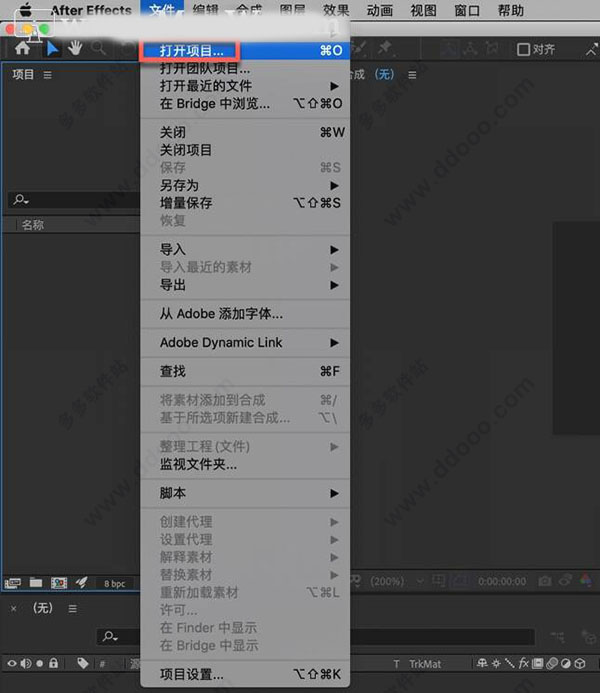600x693 pixels.
Task: Open the 帮助 menu in menu bar
Action: tap(511, 10)
